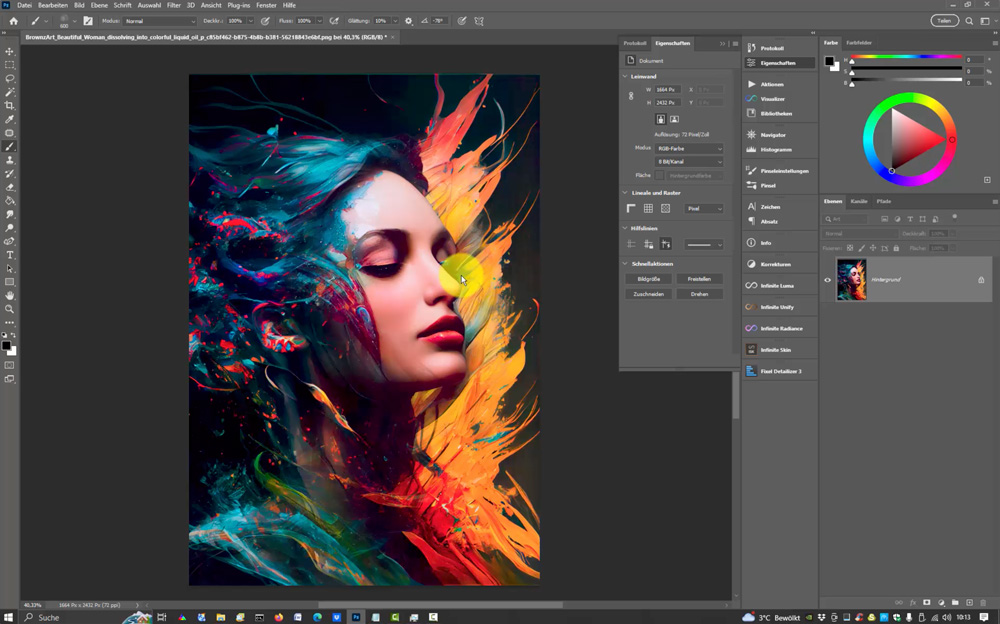Toggle the grid icon under Lineale und Raster
Viewport: 1000px width, 624px height.
pos(648,209)
